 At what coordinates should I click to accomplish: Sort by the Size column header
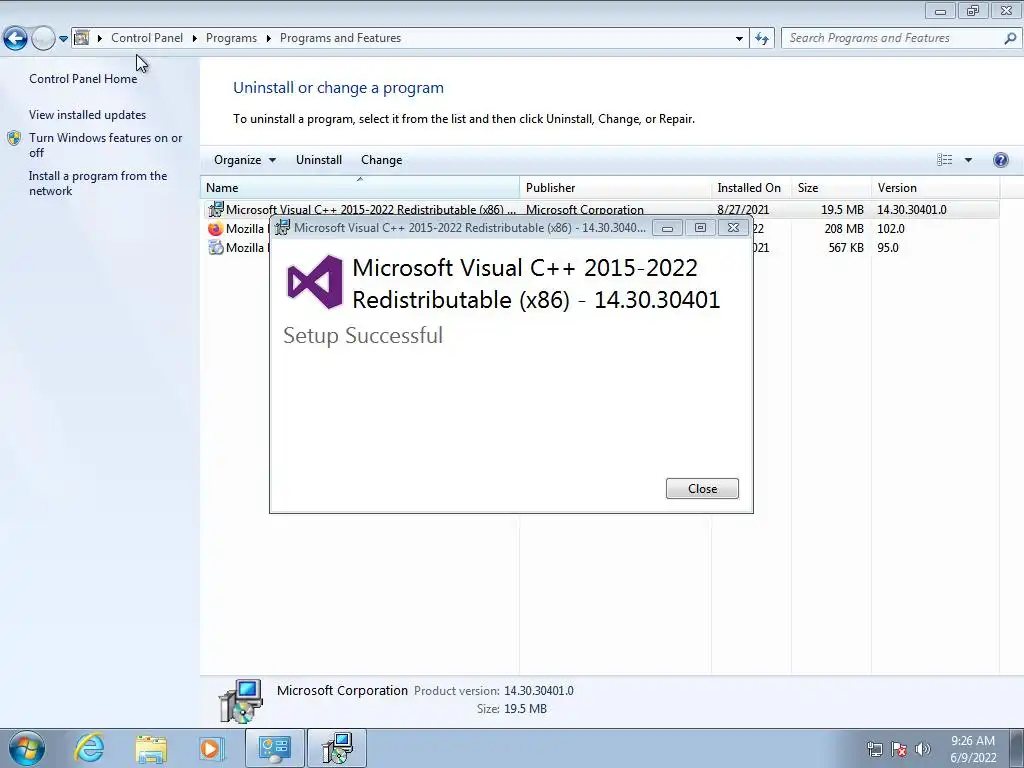pyautogui.click(x=831, y=187)
